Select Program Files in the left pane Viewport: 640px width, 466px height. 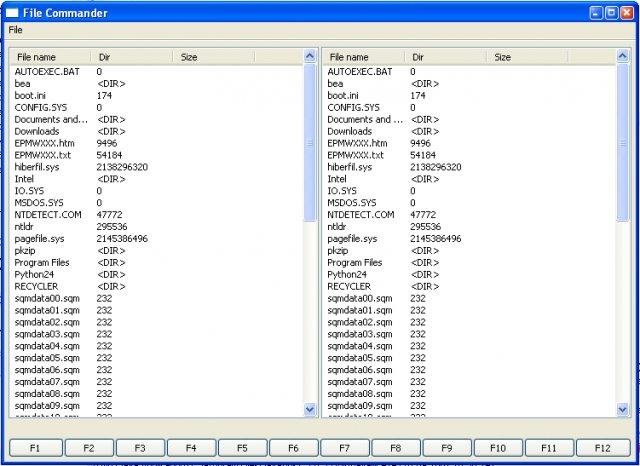pos(42,262)
